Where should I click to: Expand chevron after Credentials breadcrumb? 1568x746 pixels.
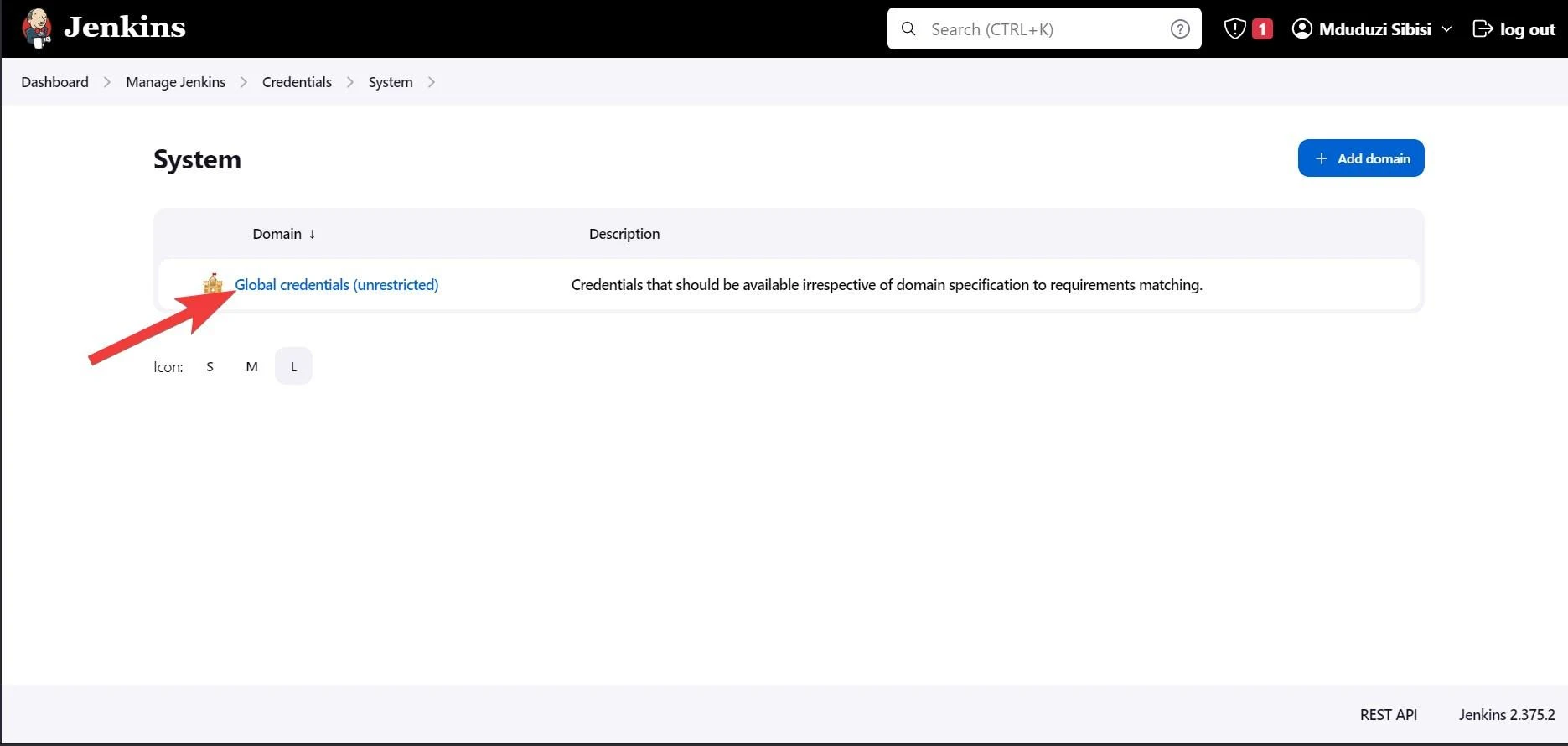pyautogui.click(x=350, y=82)
